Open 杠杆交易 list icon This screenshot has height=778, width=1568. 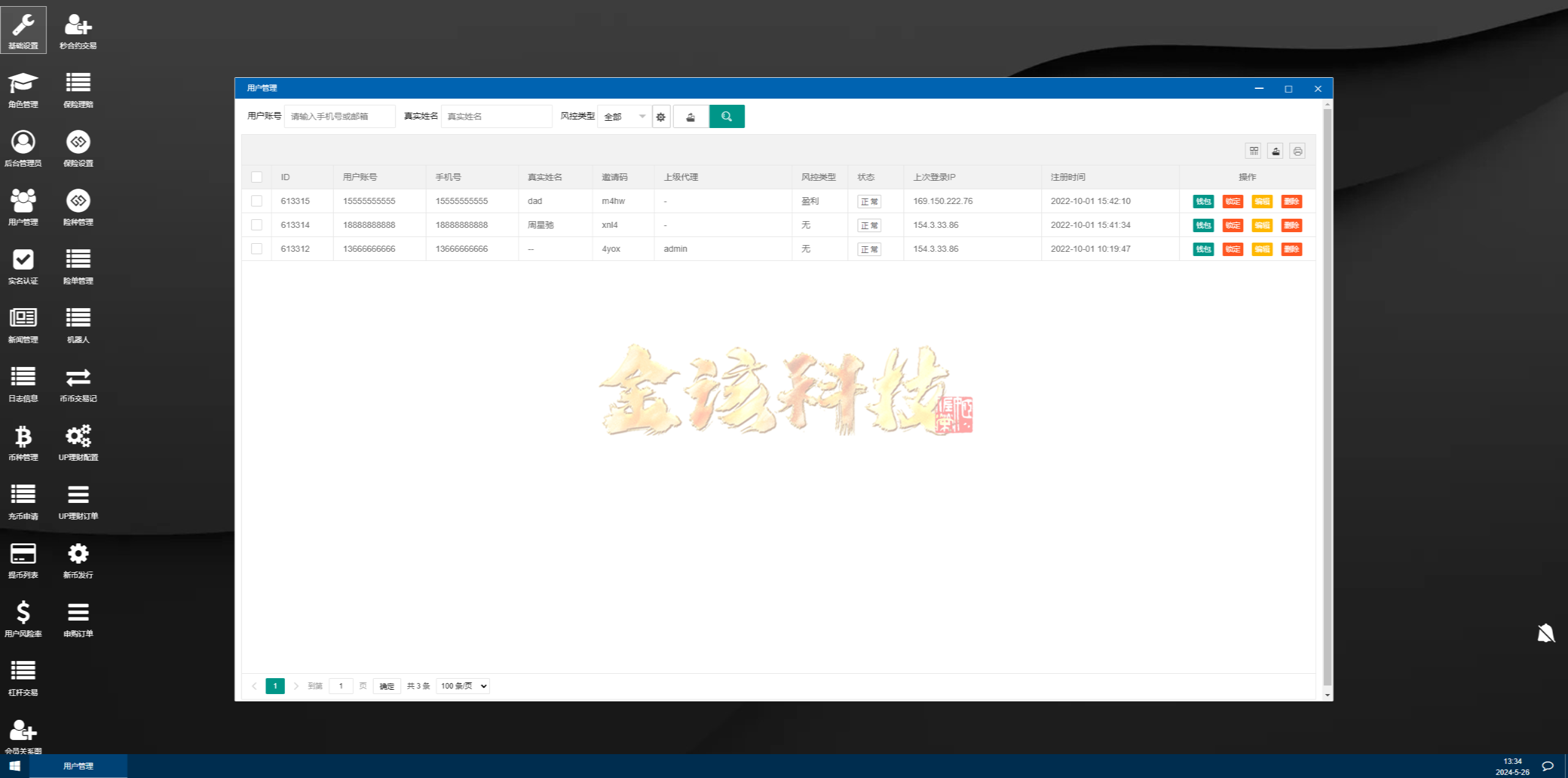[23, 677]
